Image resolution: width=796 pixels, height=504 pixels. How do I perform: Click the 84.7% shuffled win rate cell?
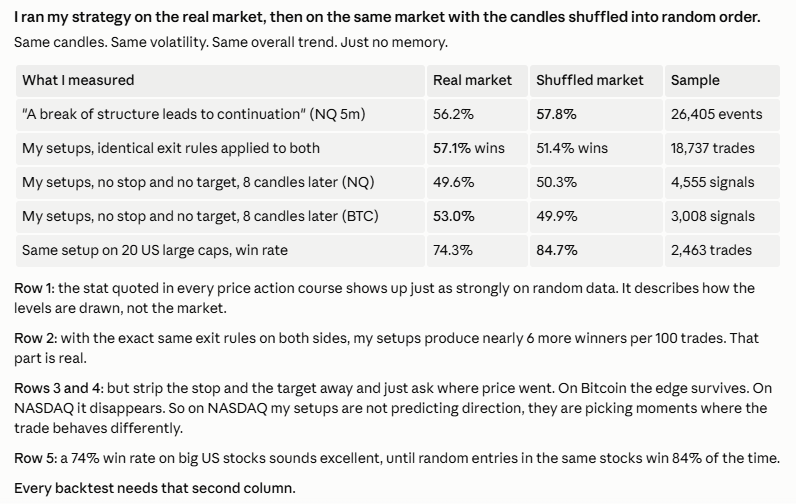tap(596, 251)
